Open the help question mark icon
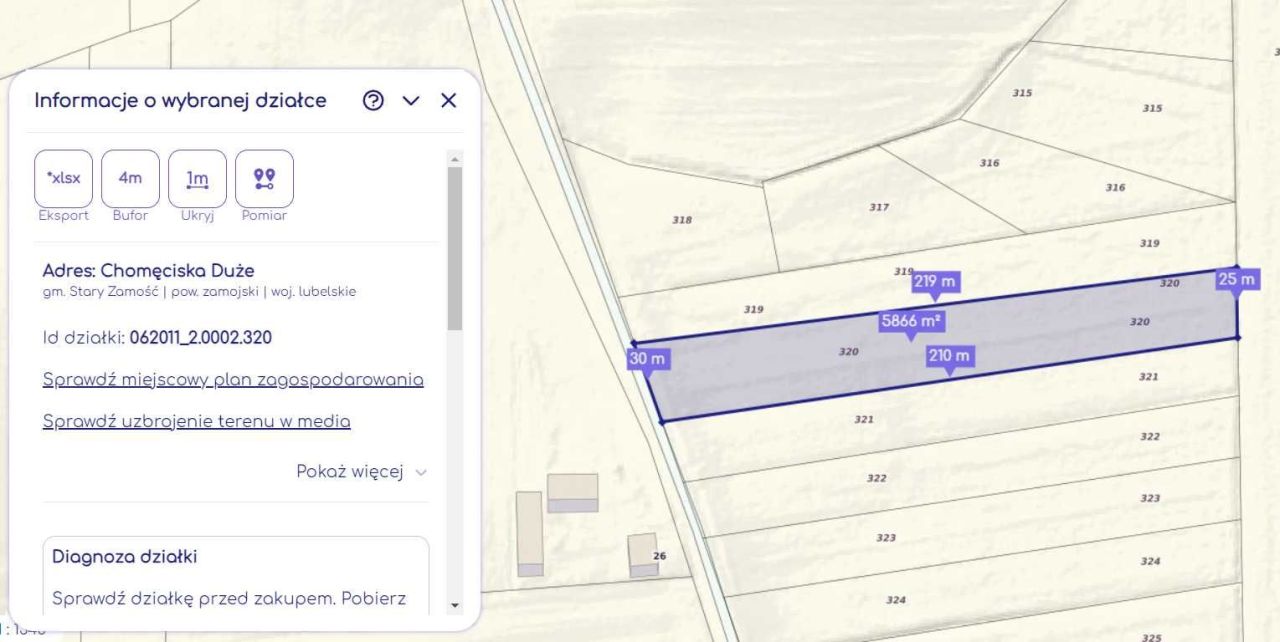1280x642 pixels. (373, 101)
